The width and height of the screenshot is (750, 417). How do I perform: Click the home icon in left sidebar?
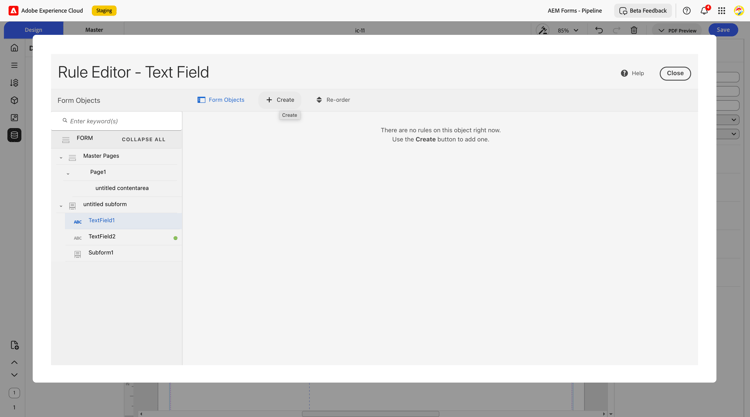click(14, 48)
